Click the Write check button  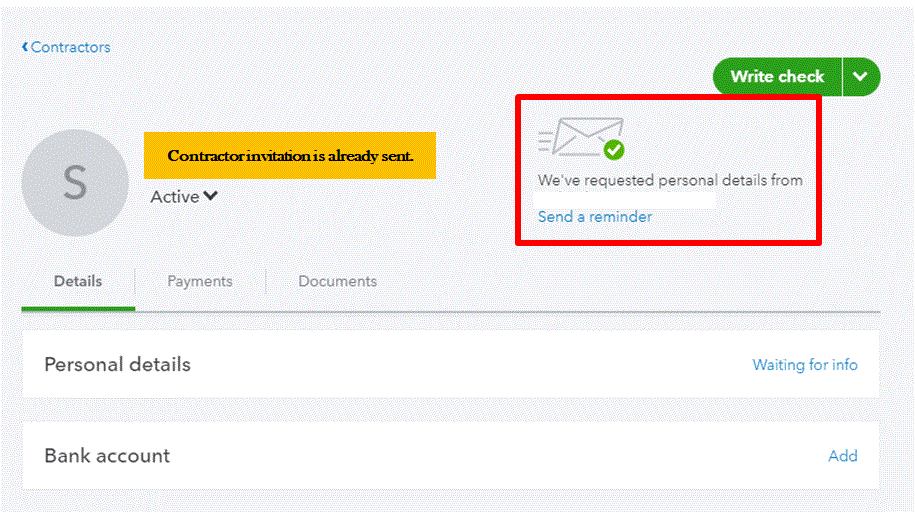tap(777, 76)
